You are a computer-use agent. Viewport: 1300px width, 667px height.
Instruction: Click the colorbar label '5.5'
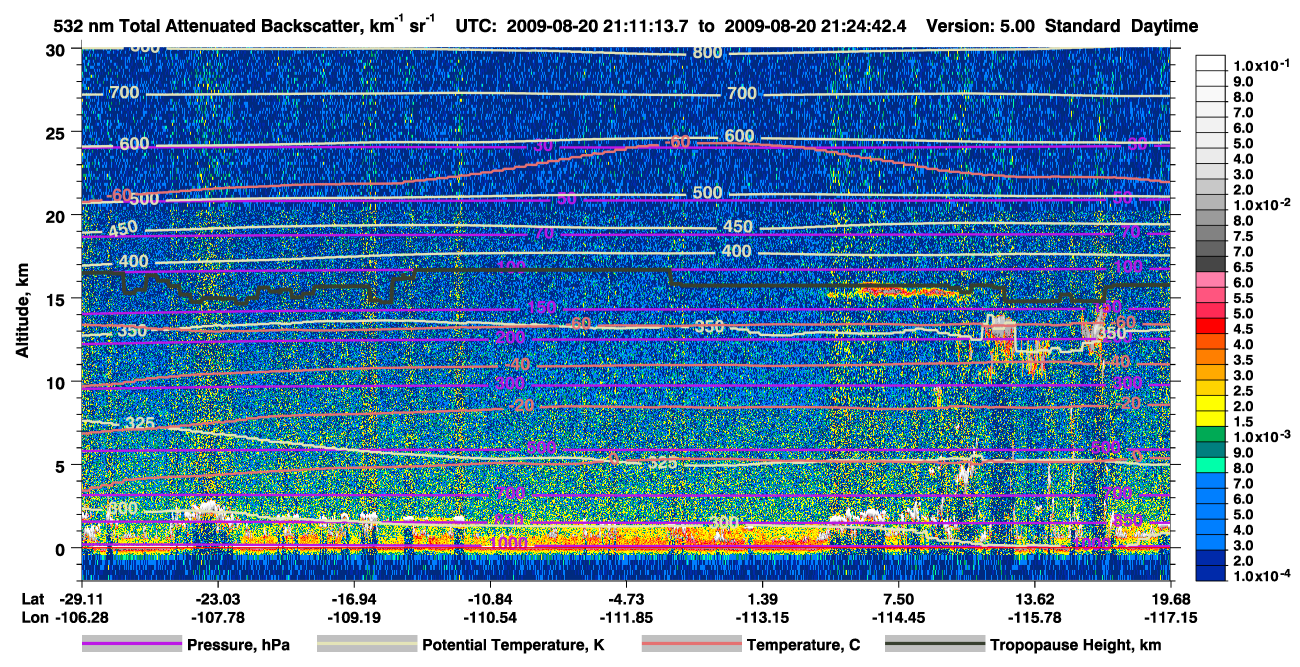(1241, 298)
